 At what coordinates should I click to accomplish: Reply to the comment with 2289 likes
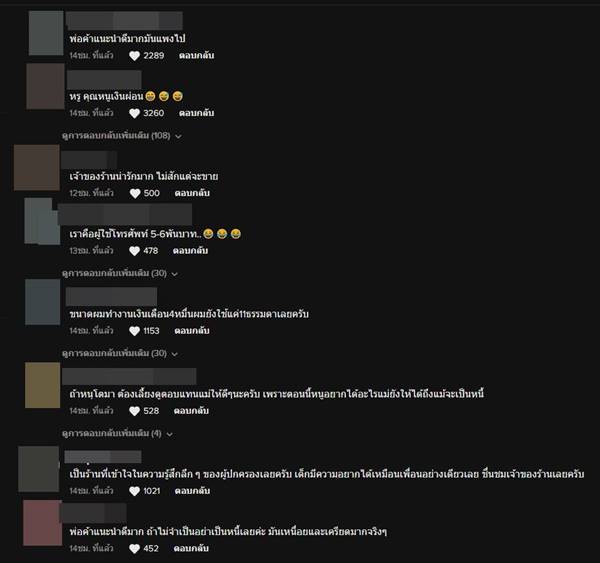click(196, 55)
